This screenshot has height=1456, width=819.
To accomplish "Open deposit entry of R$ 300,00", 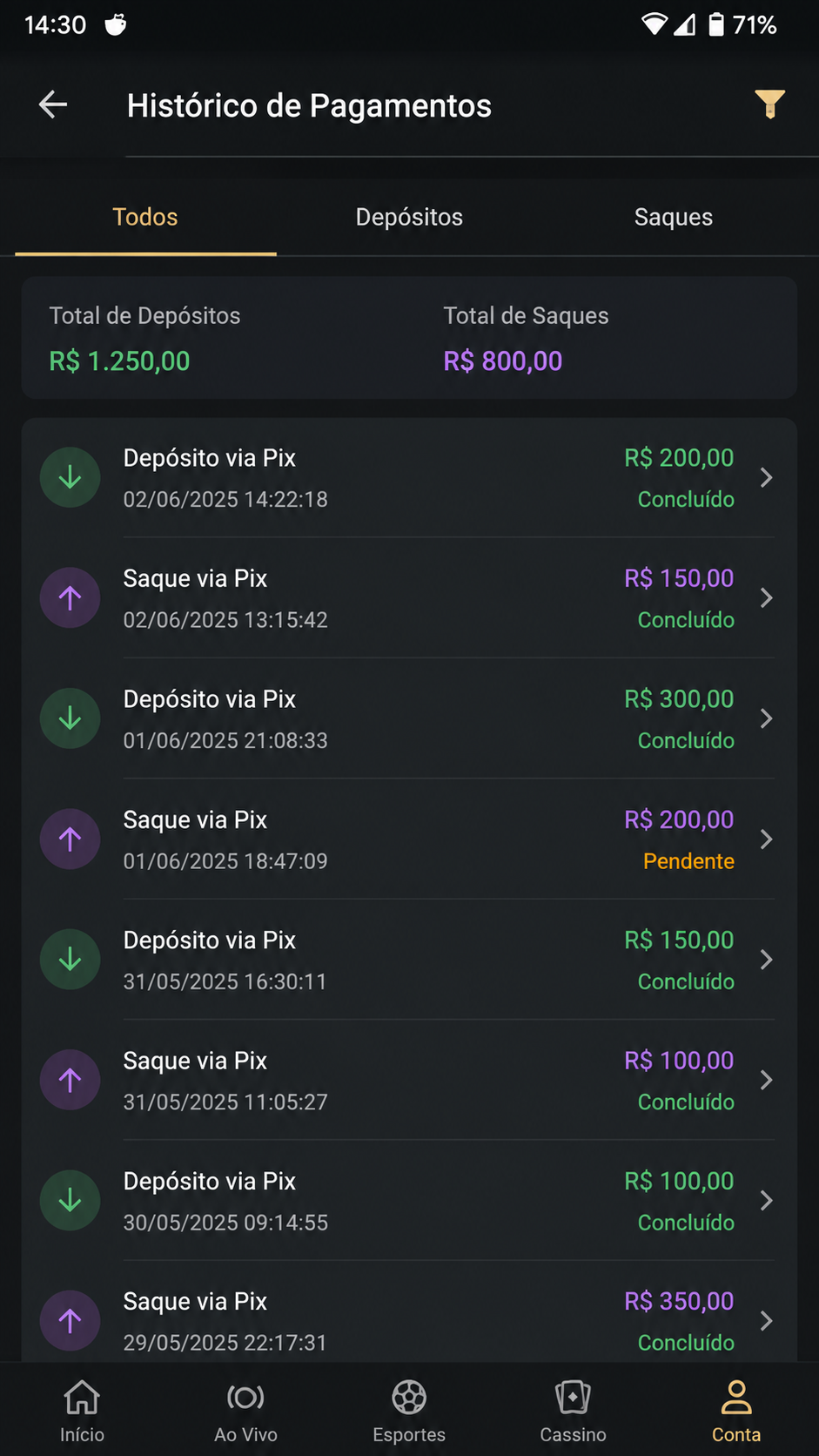I will coord(407,718).
